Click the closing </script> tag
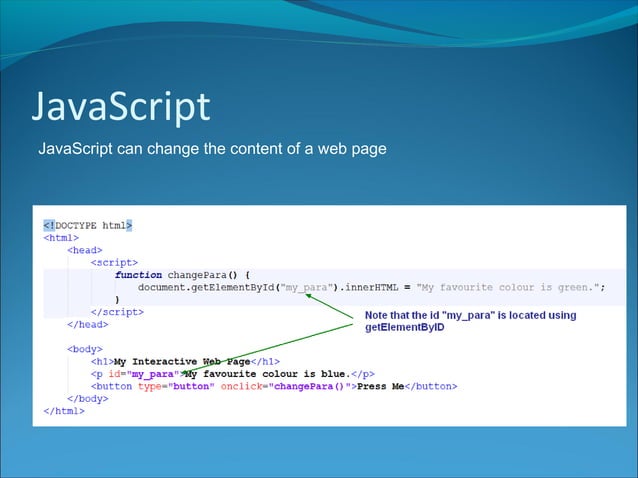 tap(117, 312)
